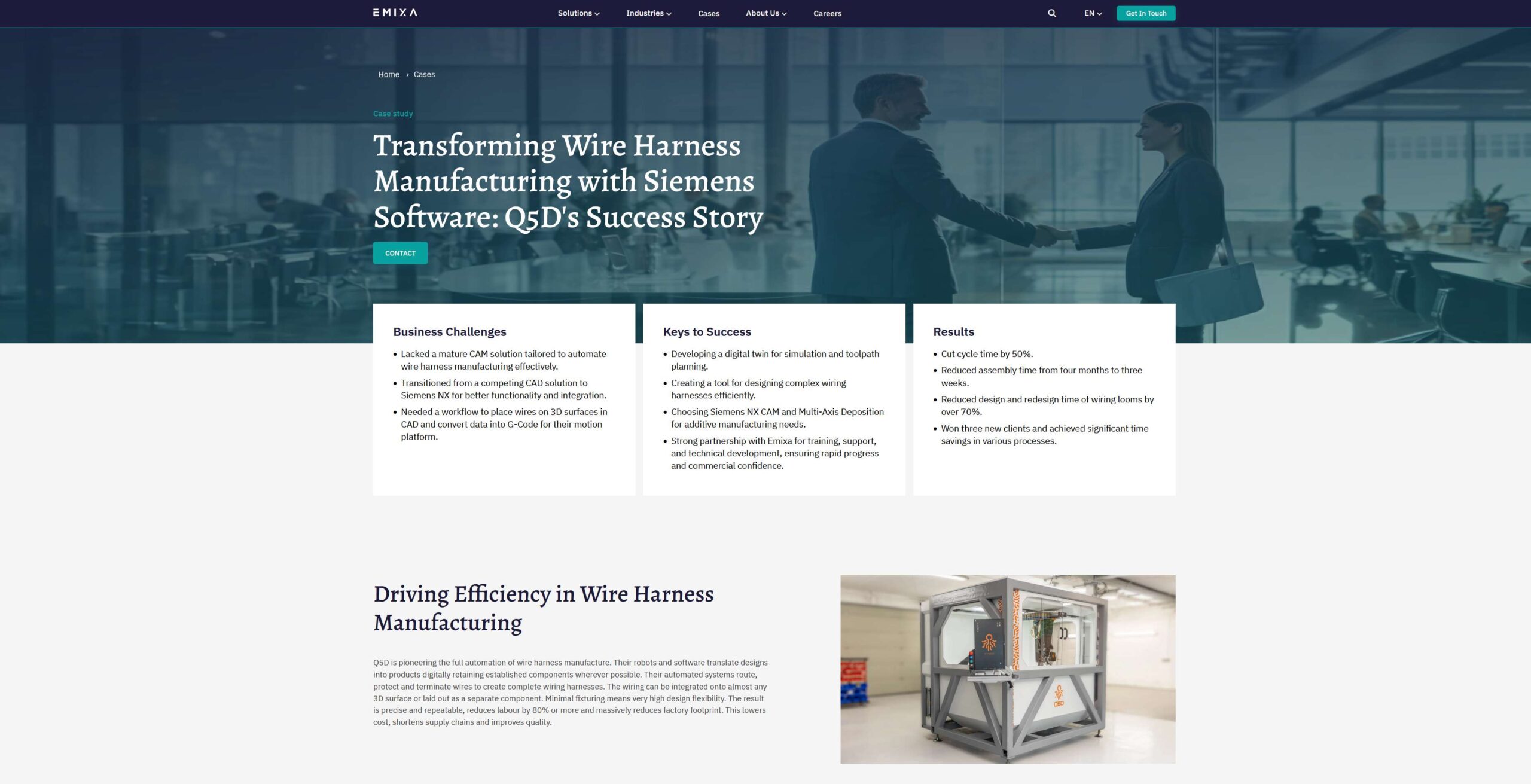Click the EMIXA logo in the top left

tap(395, 12)
